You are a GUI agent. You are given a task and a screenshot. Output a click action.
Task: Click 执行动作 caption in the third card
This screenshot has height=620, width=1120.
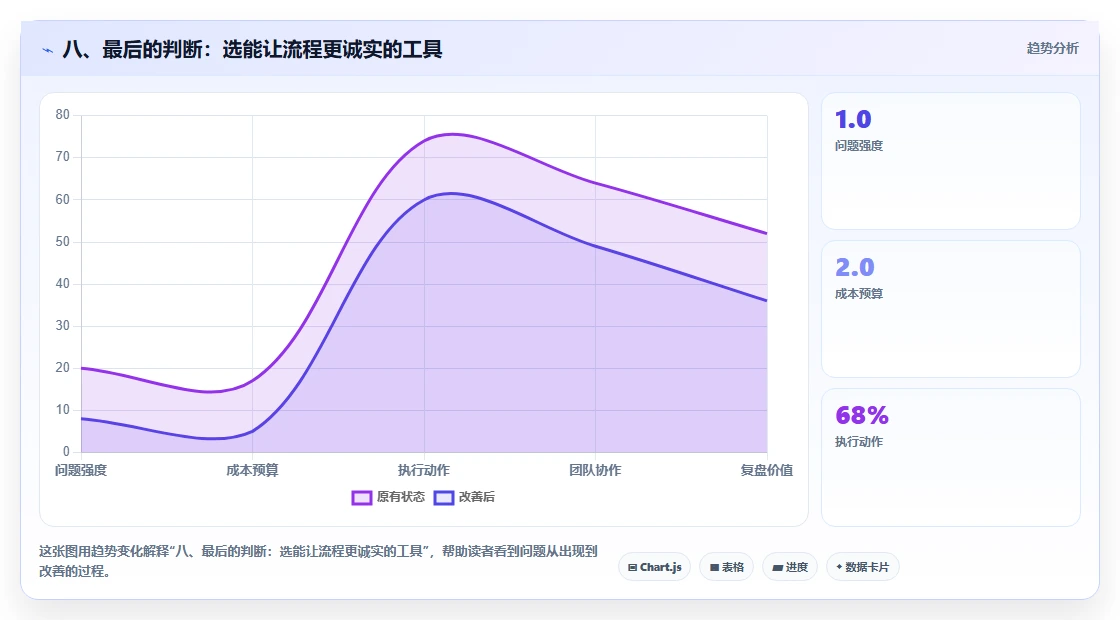859,441
